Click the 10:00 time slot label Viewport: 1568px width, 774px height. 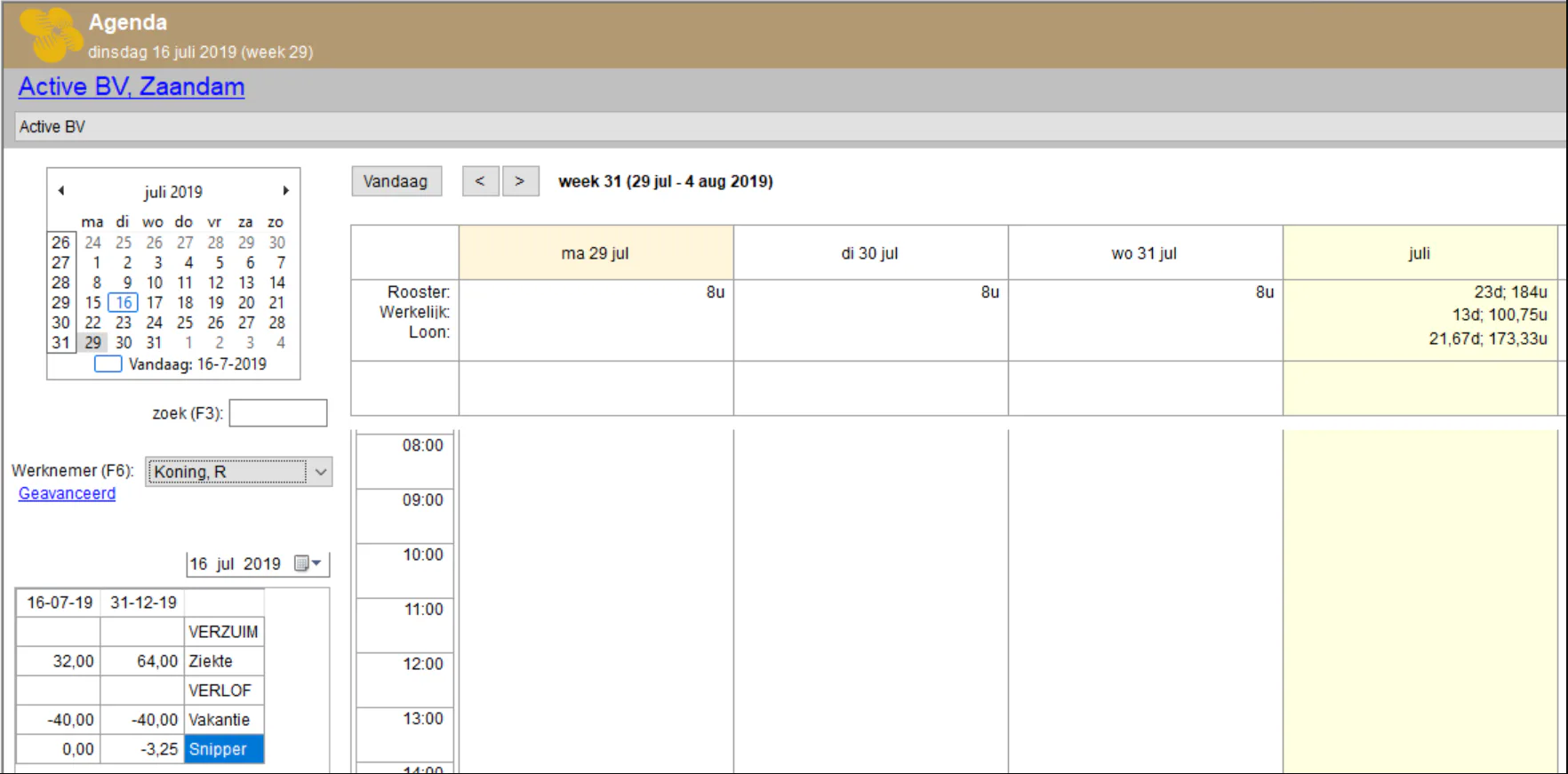point(423,555)
